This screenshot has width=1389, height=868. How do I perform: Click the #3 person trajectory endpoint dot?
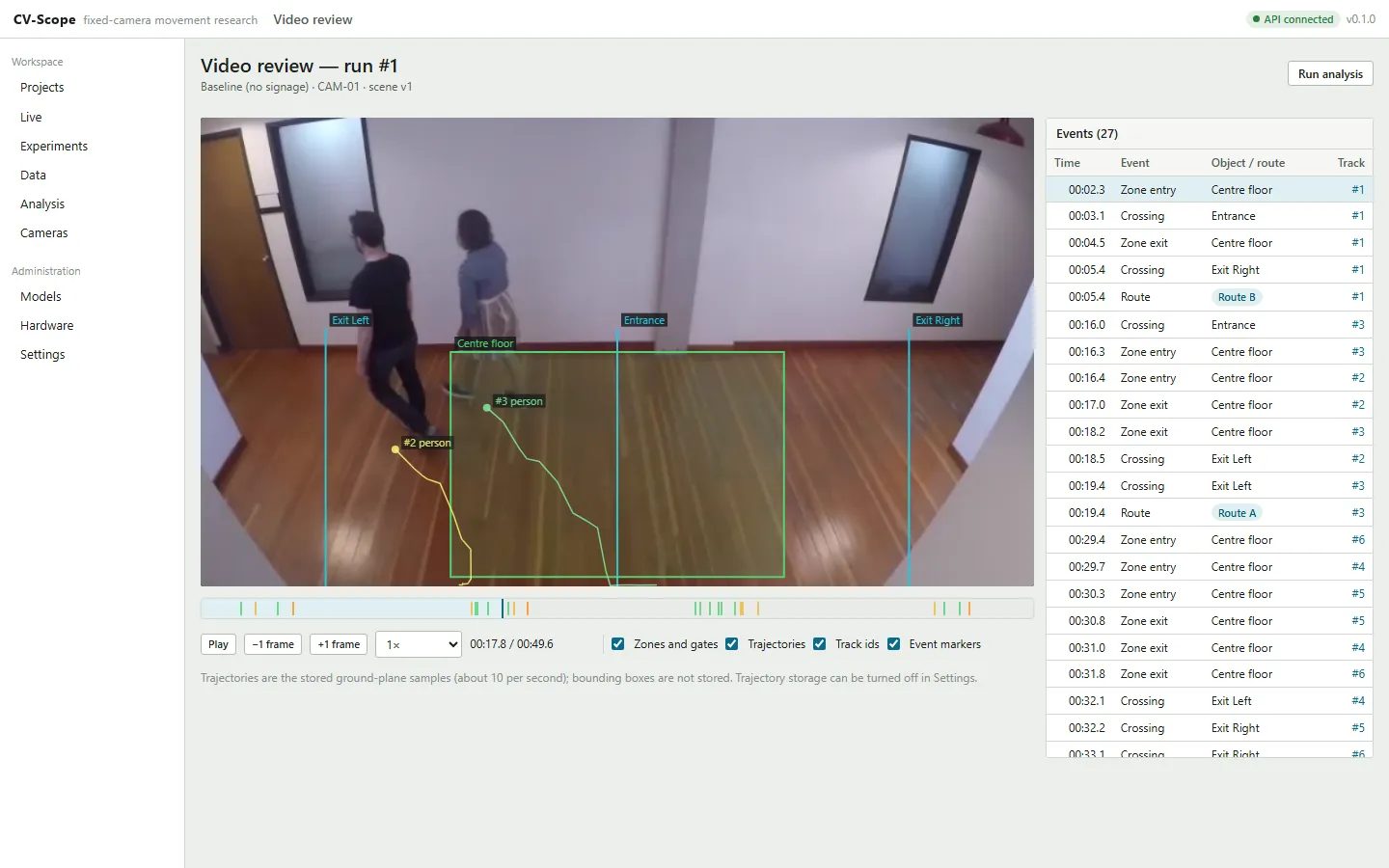pyautogui.click(x=487, y=408)
